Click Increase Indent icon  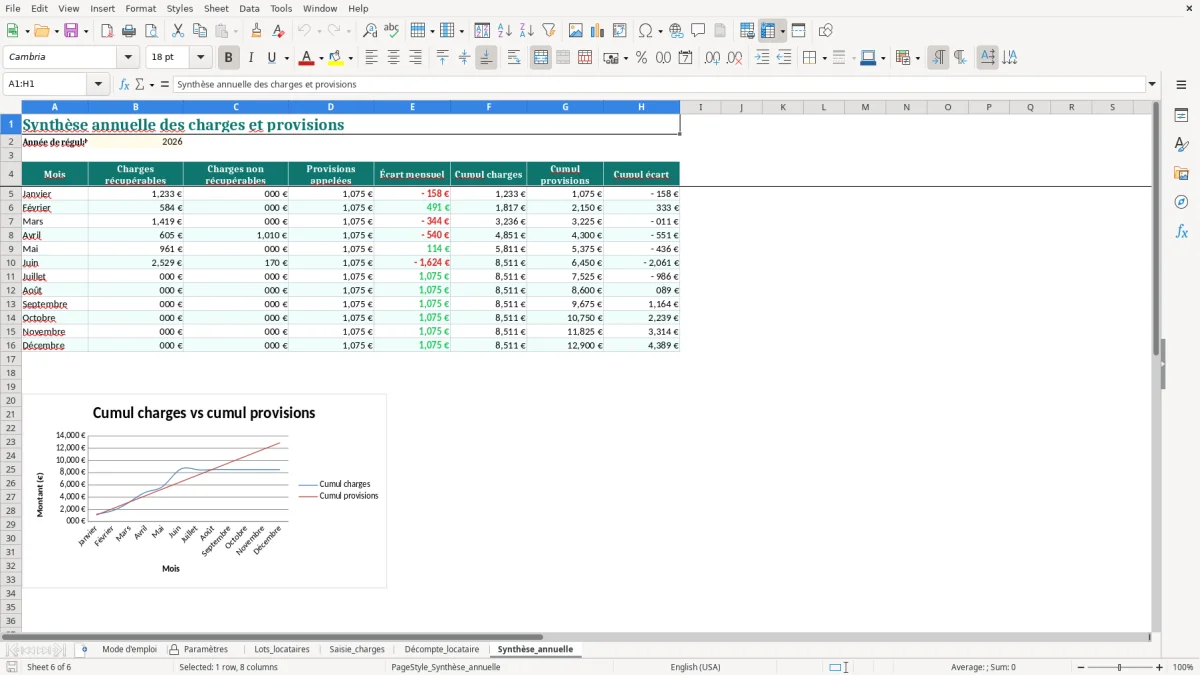tap(762, 58)
